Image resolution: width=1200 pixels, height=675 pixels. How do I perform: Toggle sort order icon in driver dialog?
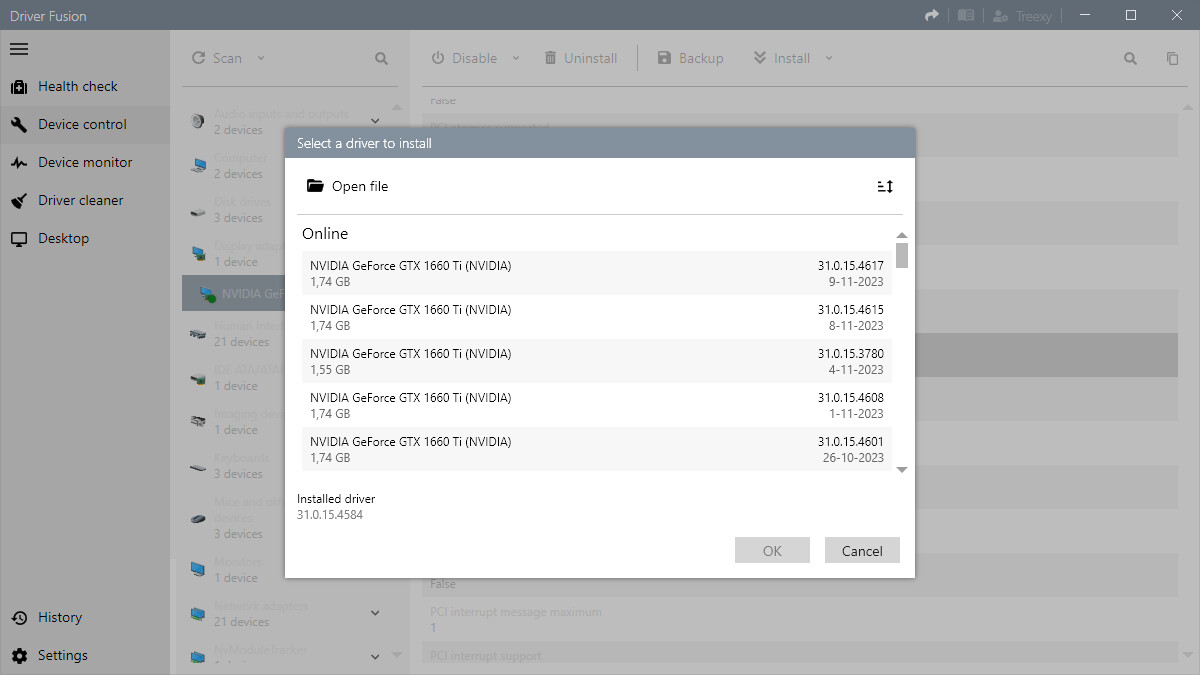click(x=884, y=187)
